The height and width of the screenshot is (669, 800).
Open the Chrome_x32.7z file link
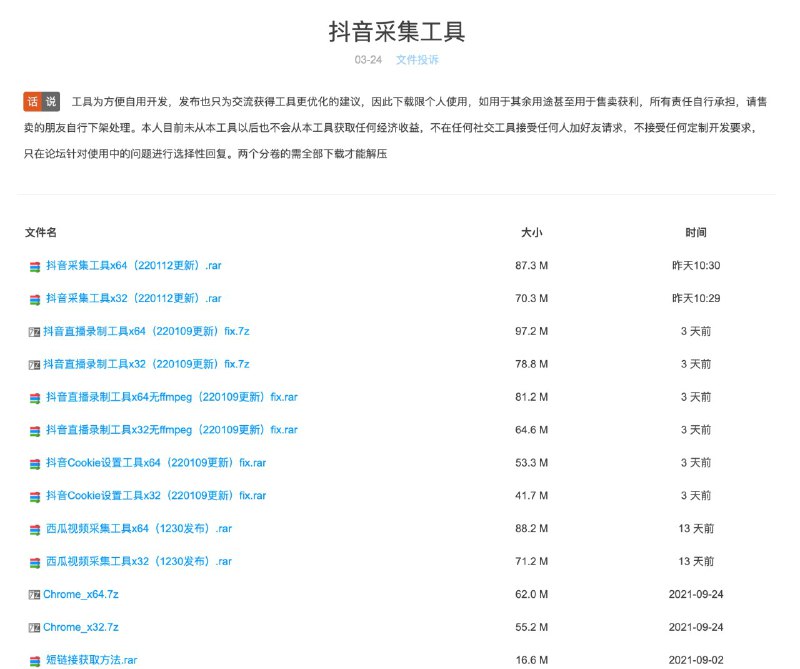(81, 627)
